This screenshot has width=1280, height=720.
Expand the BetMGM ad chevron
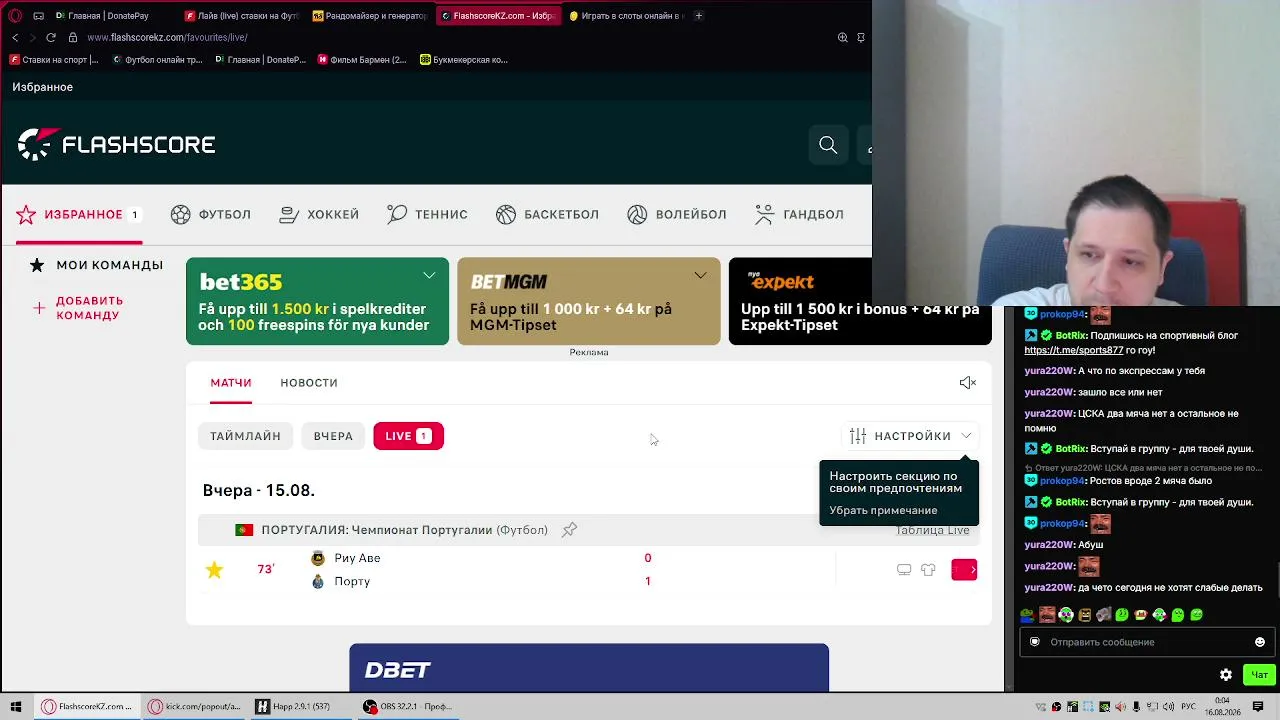(x=700, y=275)
